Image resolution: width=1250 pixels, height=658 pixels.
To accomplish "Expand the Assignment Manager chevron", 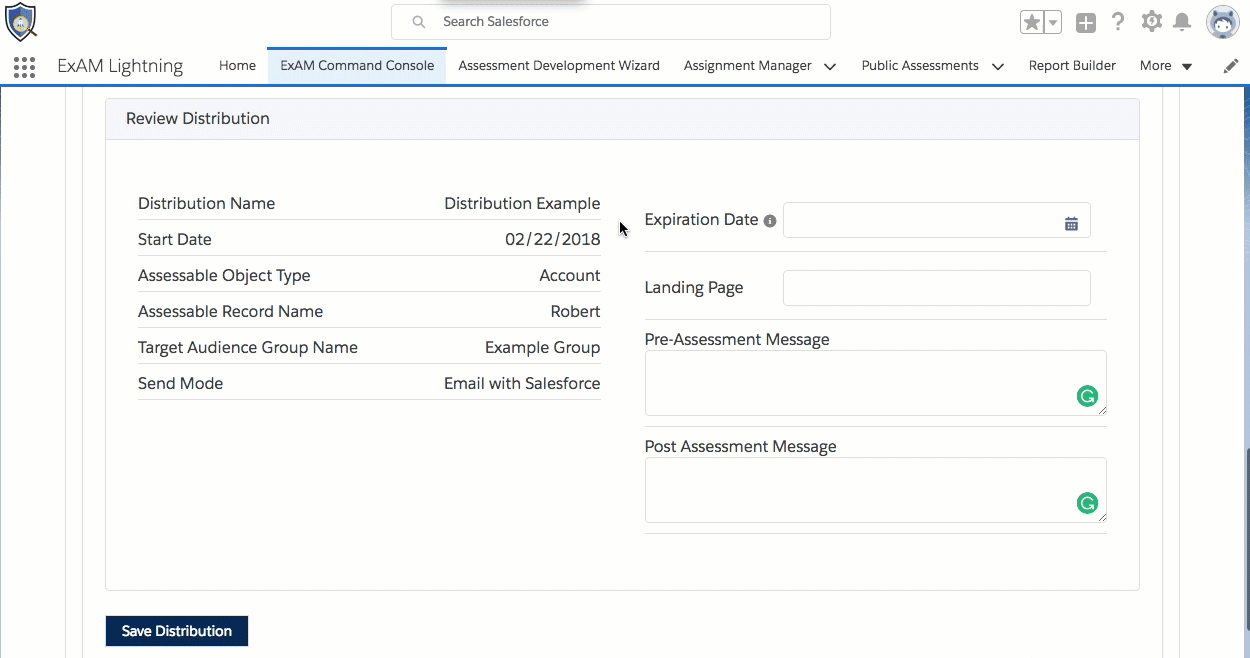I will 830,67.
